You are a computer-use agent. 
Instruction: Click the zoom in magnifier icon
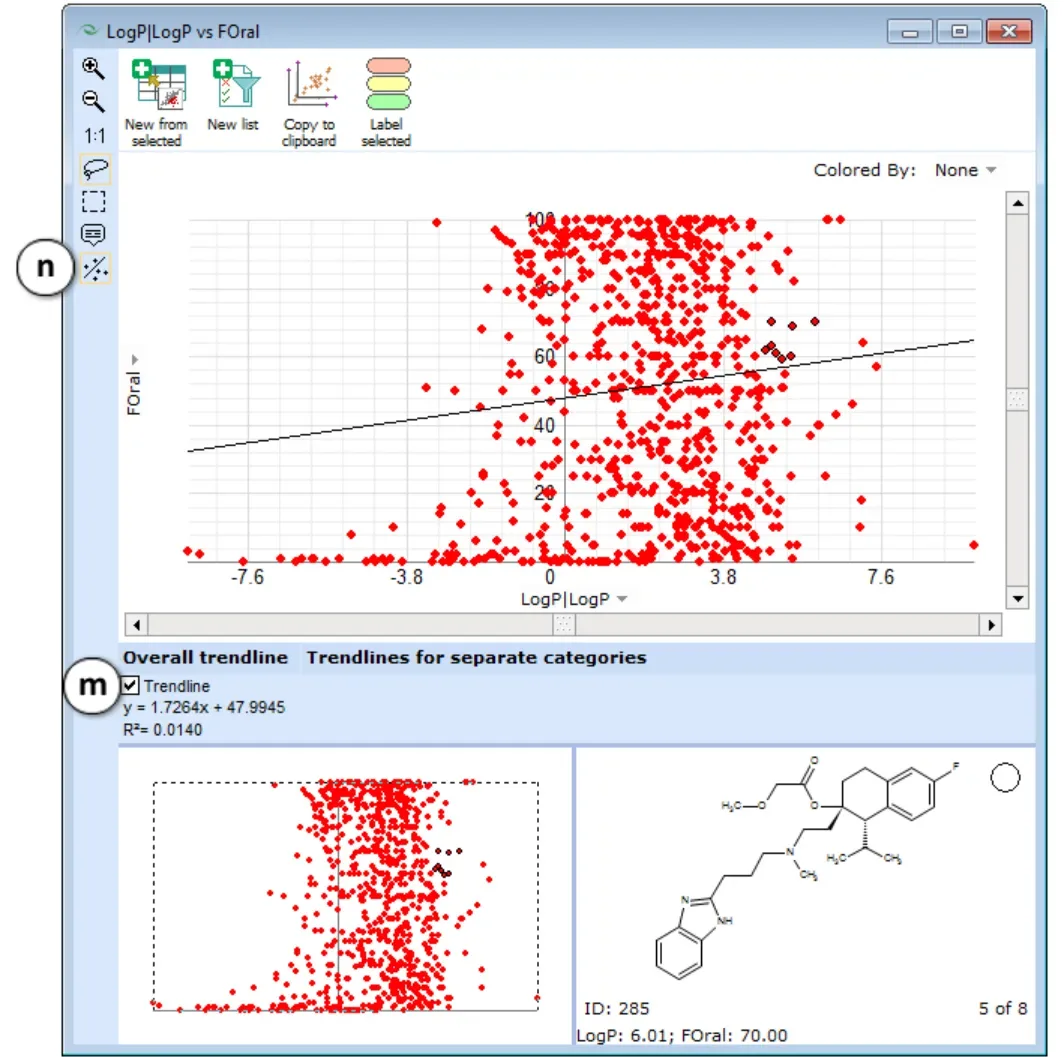(x=94, y=68)
